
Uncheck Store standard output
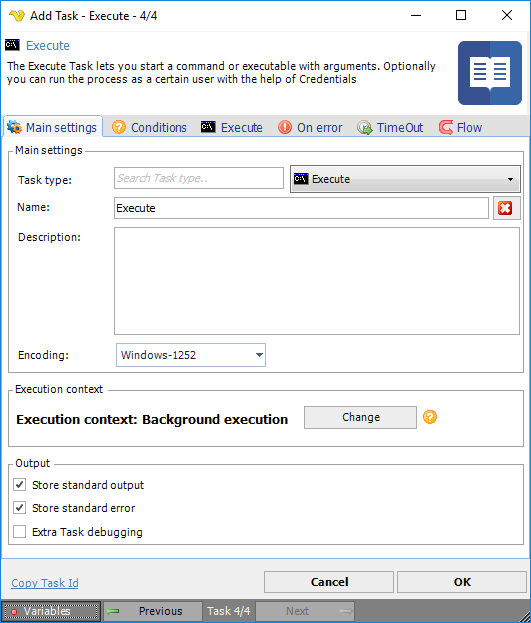[x=19, y=485]
